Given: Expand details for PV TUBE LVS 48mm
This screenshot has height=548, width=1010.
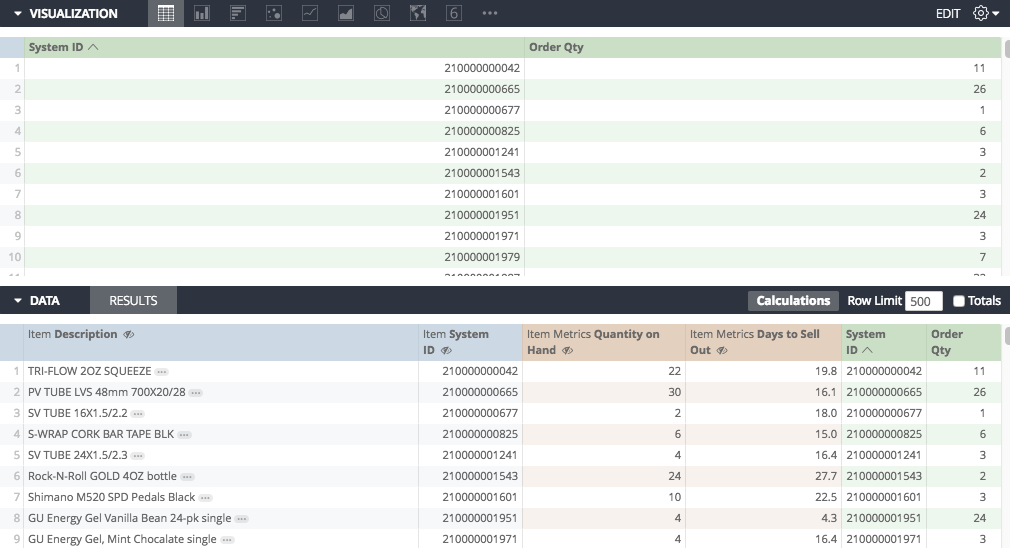Looking at the screenshot, I should point(196,393).
